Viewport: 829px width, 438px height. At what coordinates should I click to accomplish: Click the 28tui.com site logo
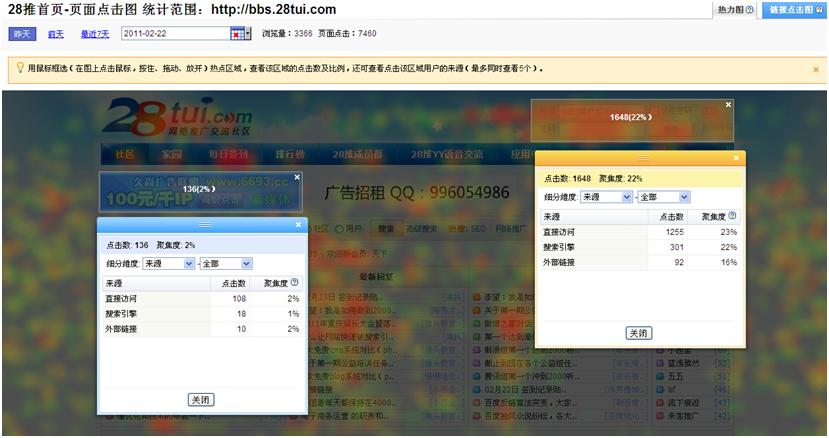pyautogui.click(x=178, y=116)
